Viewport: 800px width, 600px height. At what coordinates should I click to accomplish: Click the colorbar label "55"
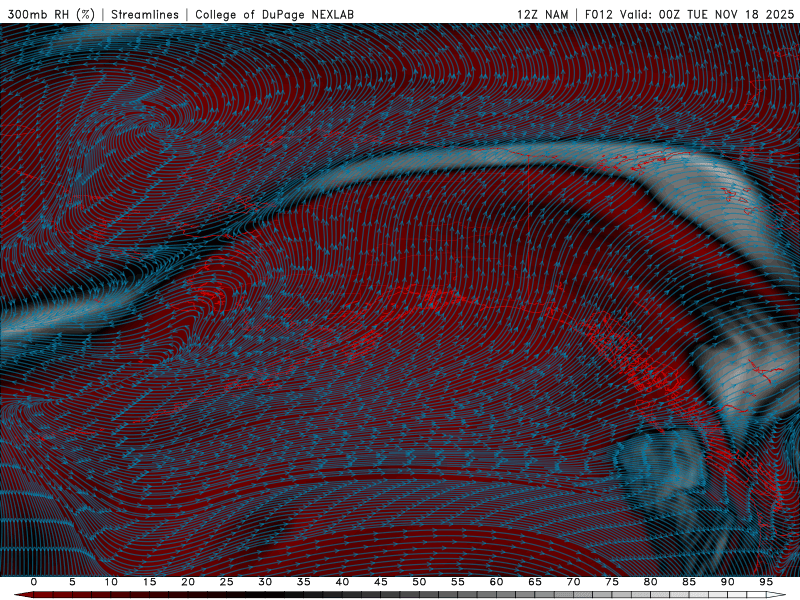coord(458,582)
